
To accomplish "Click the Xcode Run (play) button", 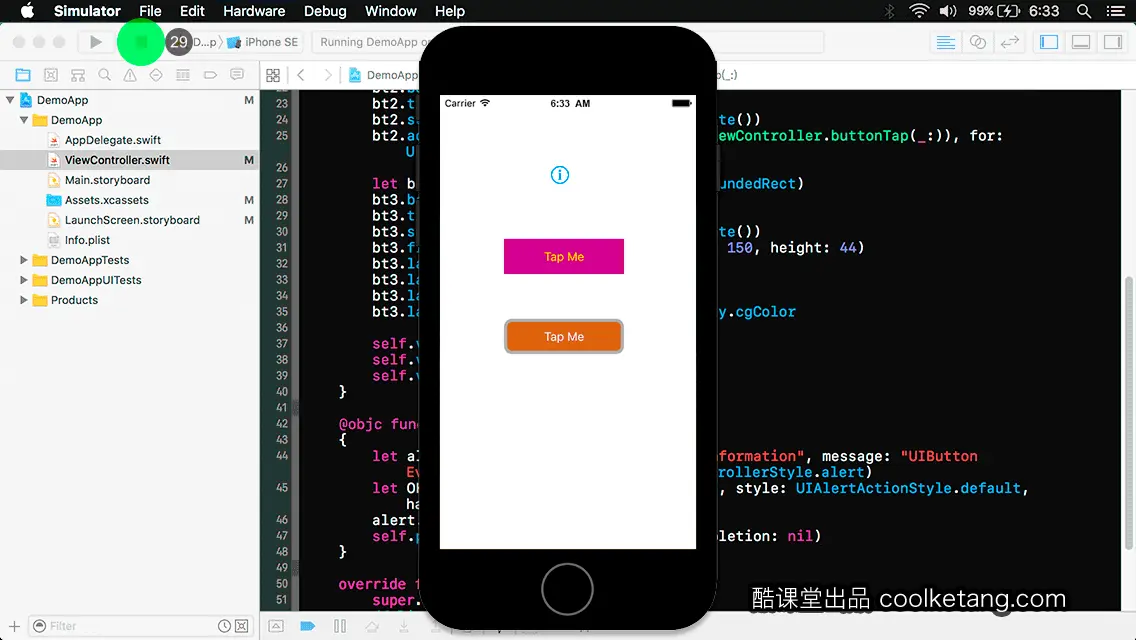I will [95, 42].
